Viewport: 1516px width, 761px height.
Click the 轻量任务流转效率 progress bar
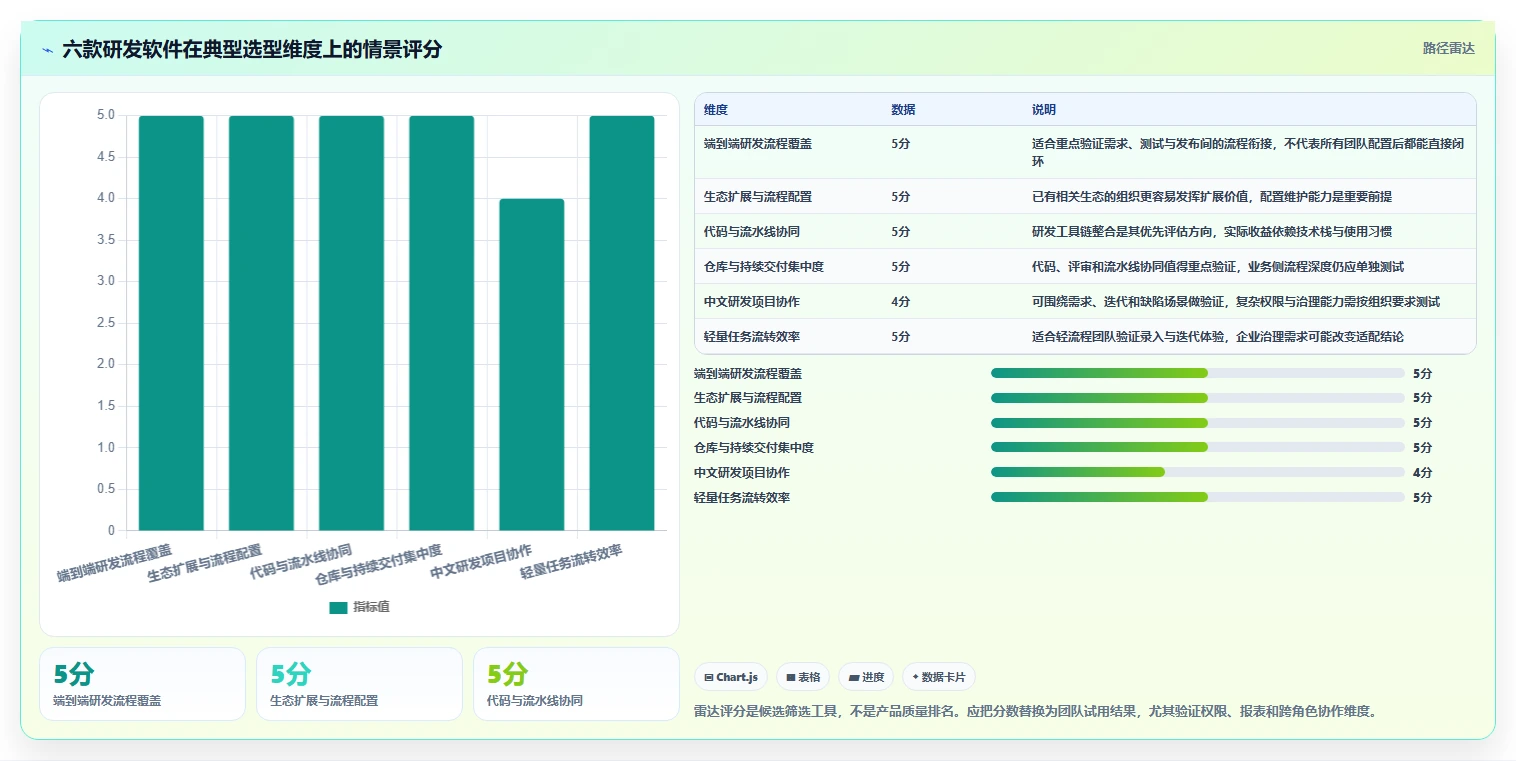pyautogui.click(x=1198, y=497)
